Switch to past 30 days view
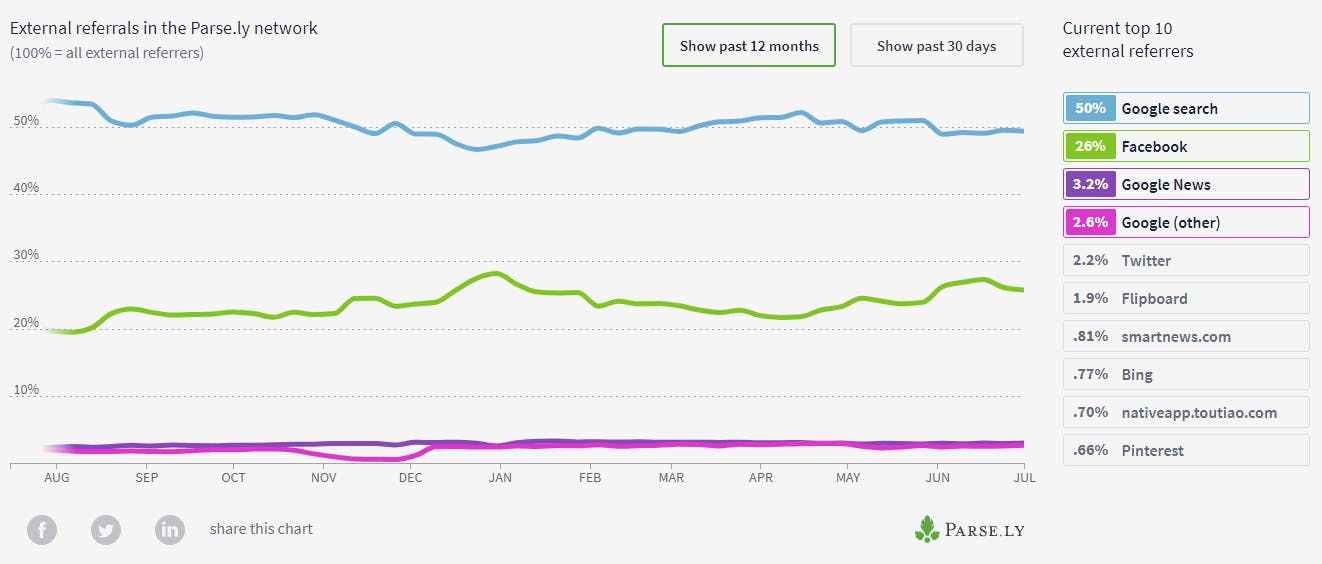Viewport: 1322px width, 564px height. (937, 45)
